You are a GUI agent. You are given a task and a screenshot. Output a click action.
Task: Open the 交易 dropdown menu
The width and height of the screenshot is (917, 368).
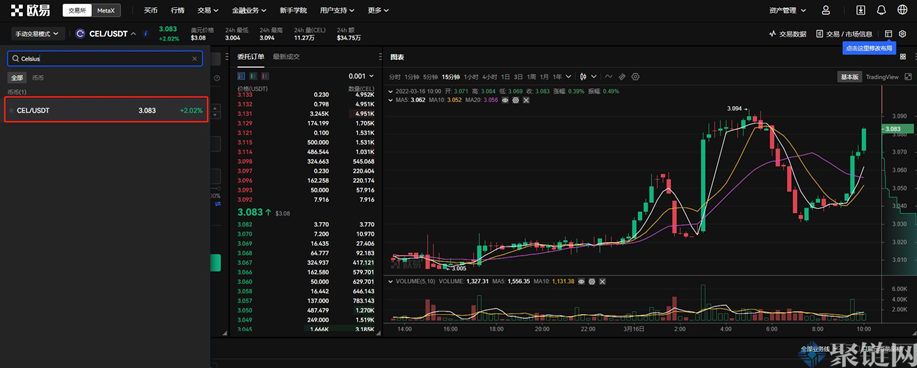point(208,10)
